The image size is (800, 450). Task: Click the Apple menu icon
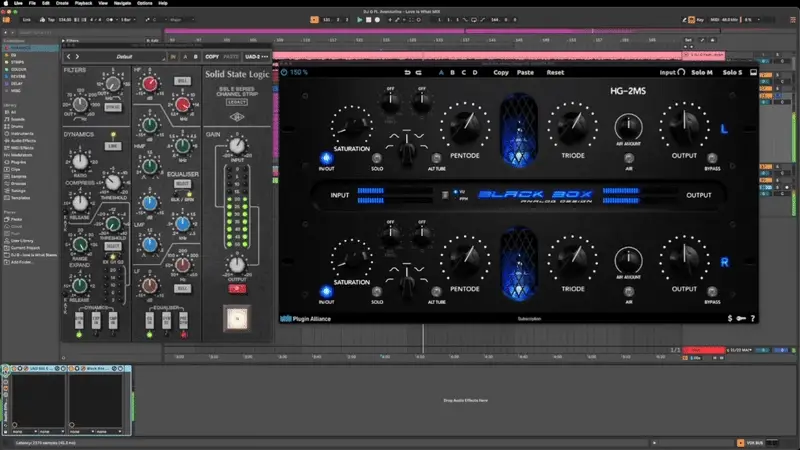click(x=6, y=3)
